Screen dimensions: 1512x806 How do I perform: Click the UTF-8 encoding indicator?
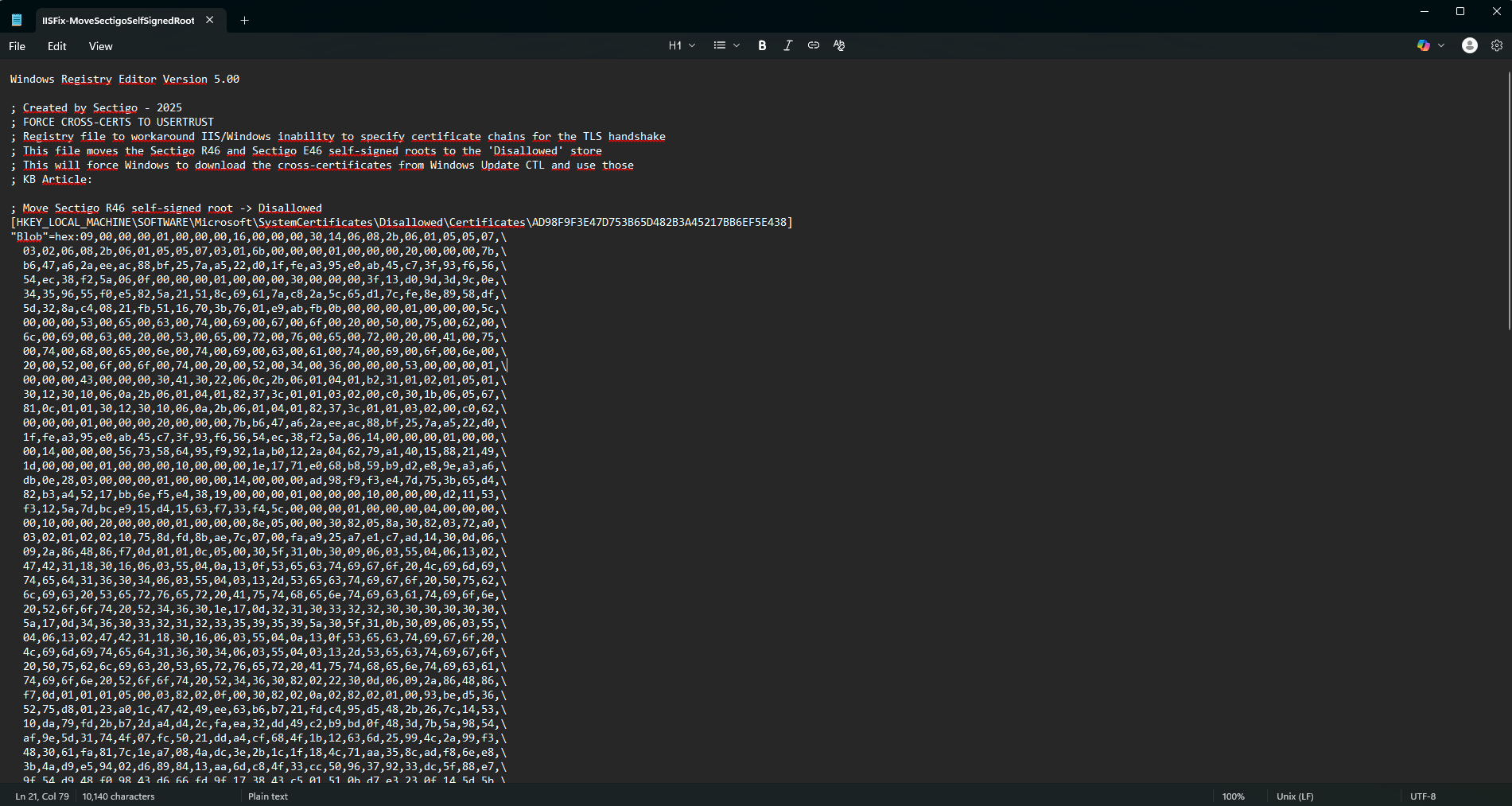pyautogui.click(x=1422, y=796)
